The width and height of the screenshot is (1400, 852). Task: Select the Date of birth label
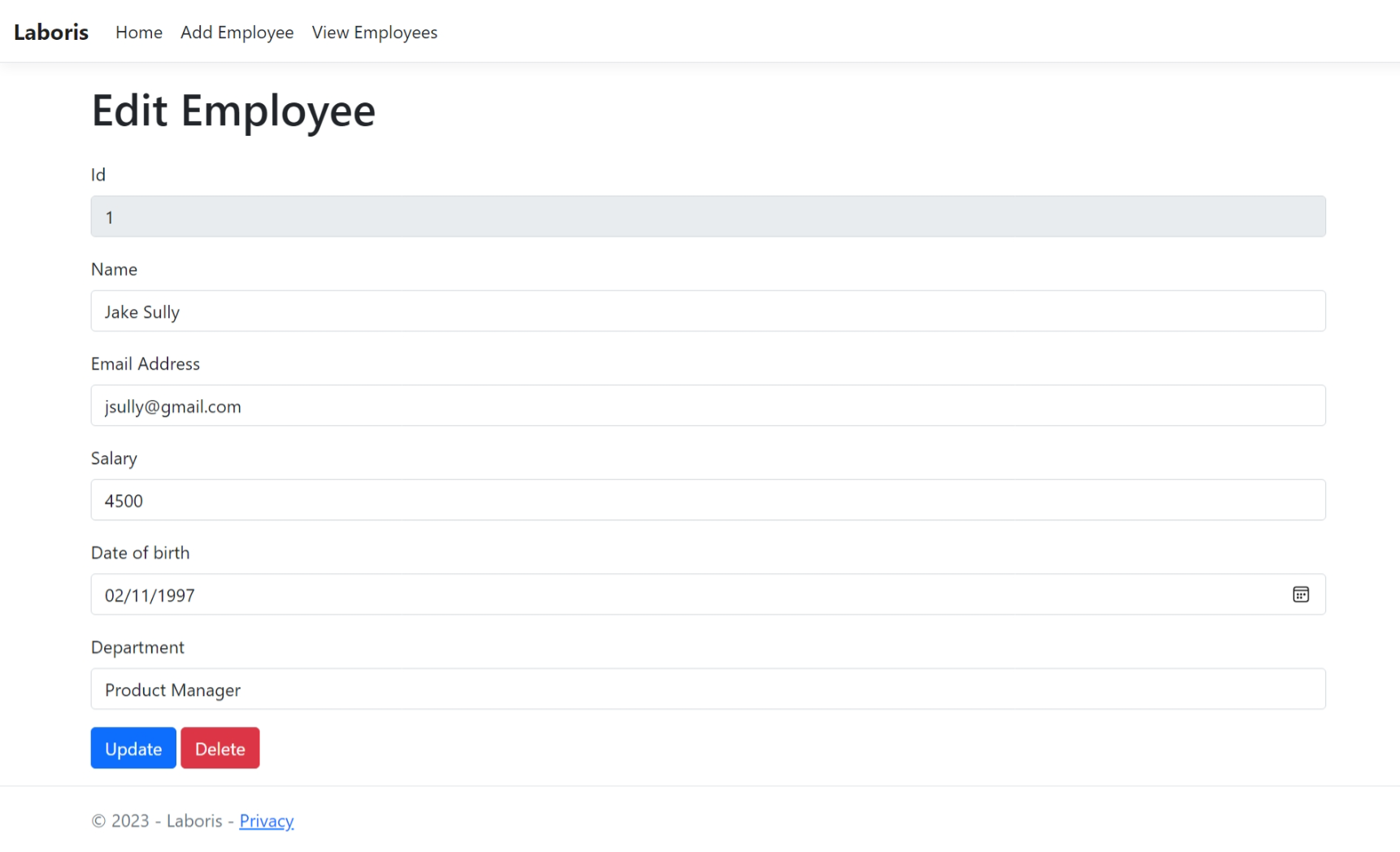140,552
